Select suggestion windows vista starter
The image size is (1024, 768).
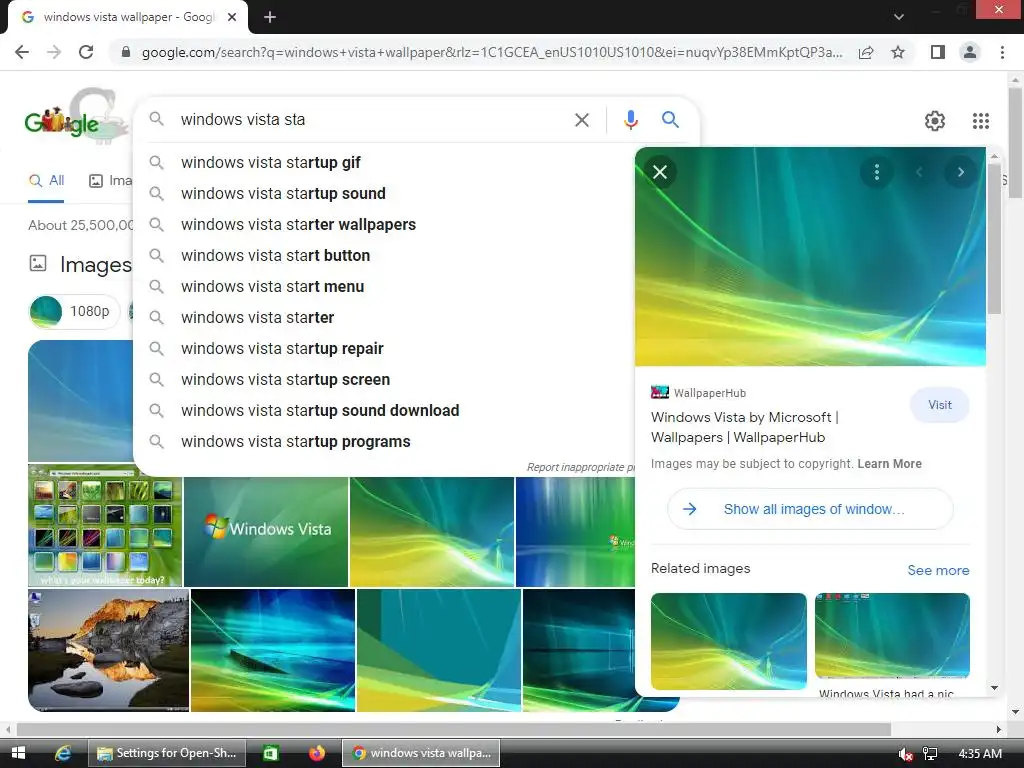click(383, 317)
